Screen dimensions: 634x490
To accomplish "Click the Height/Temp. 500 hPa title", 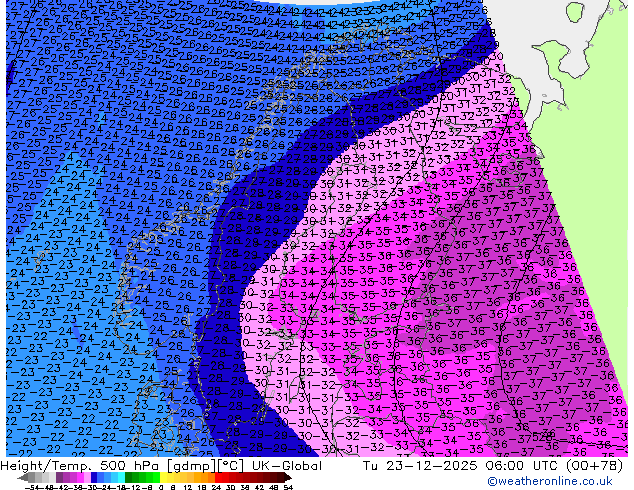I will point(80,466).
